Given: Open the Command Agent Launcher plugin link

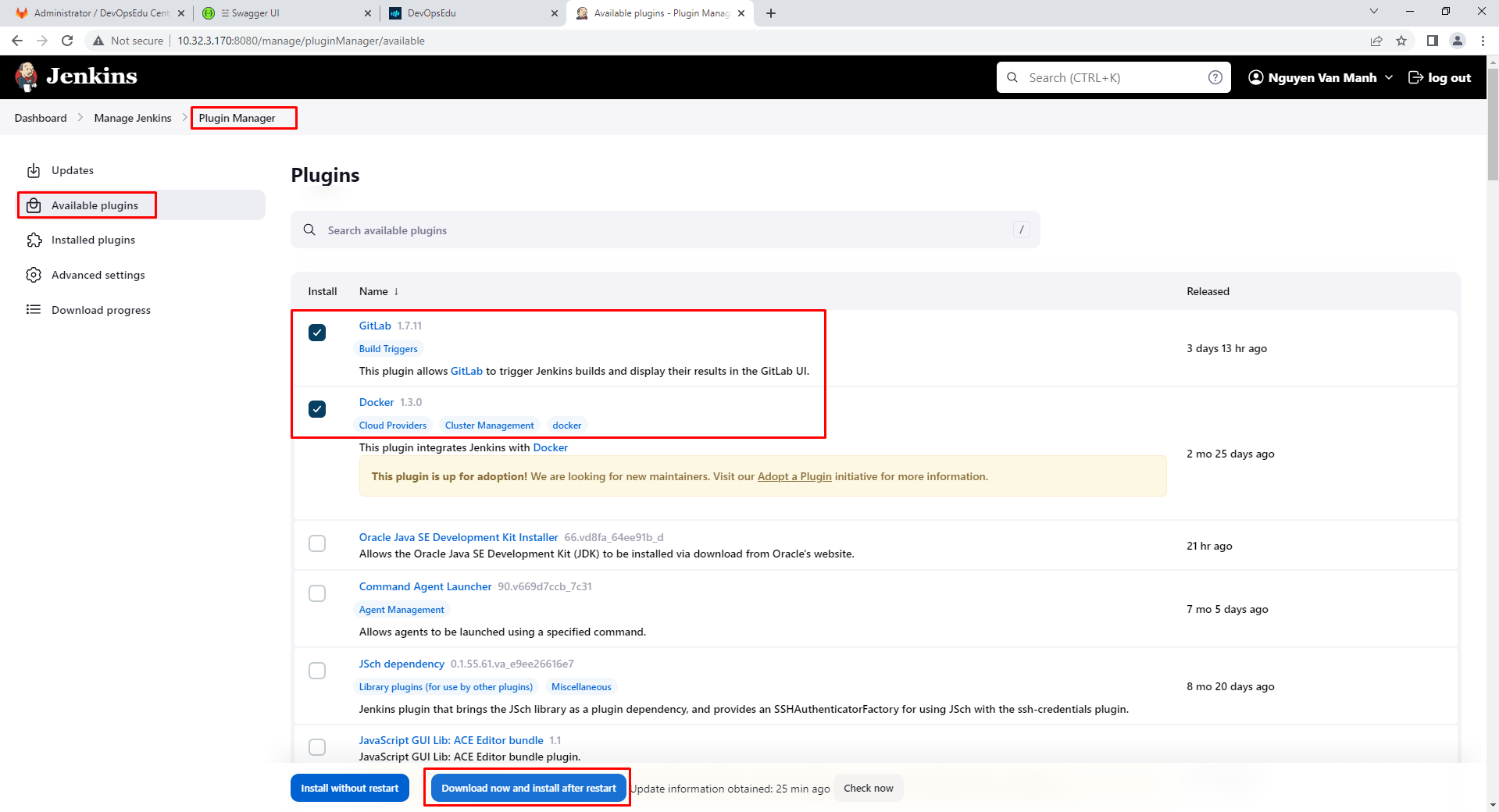Looking at the screenshot, I should coord(426,586).
